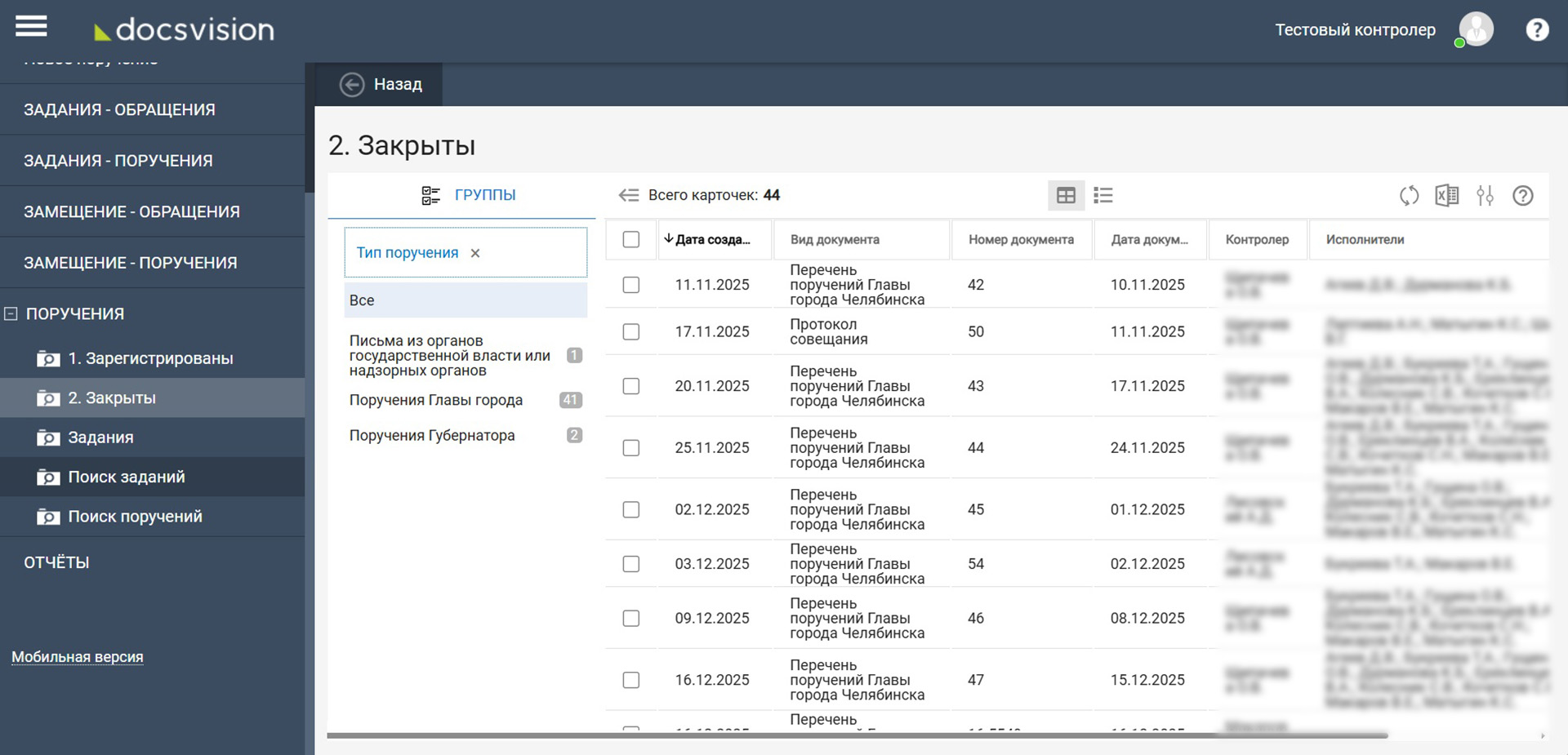Tick the select-all header checkbox
The image size is (1568, 755).
pyautogui.click(x=631, y=239)
